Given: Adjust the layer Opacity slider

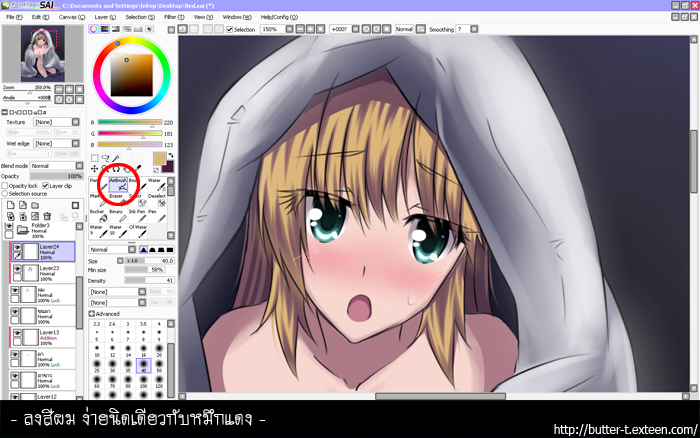Looking at the screenshot, I should pos(56,176).
